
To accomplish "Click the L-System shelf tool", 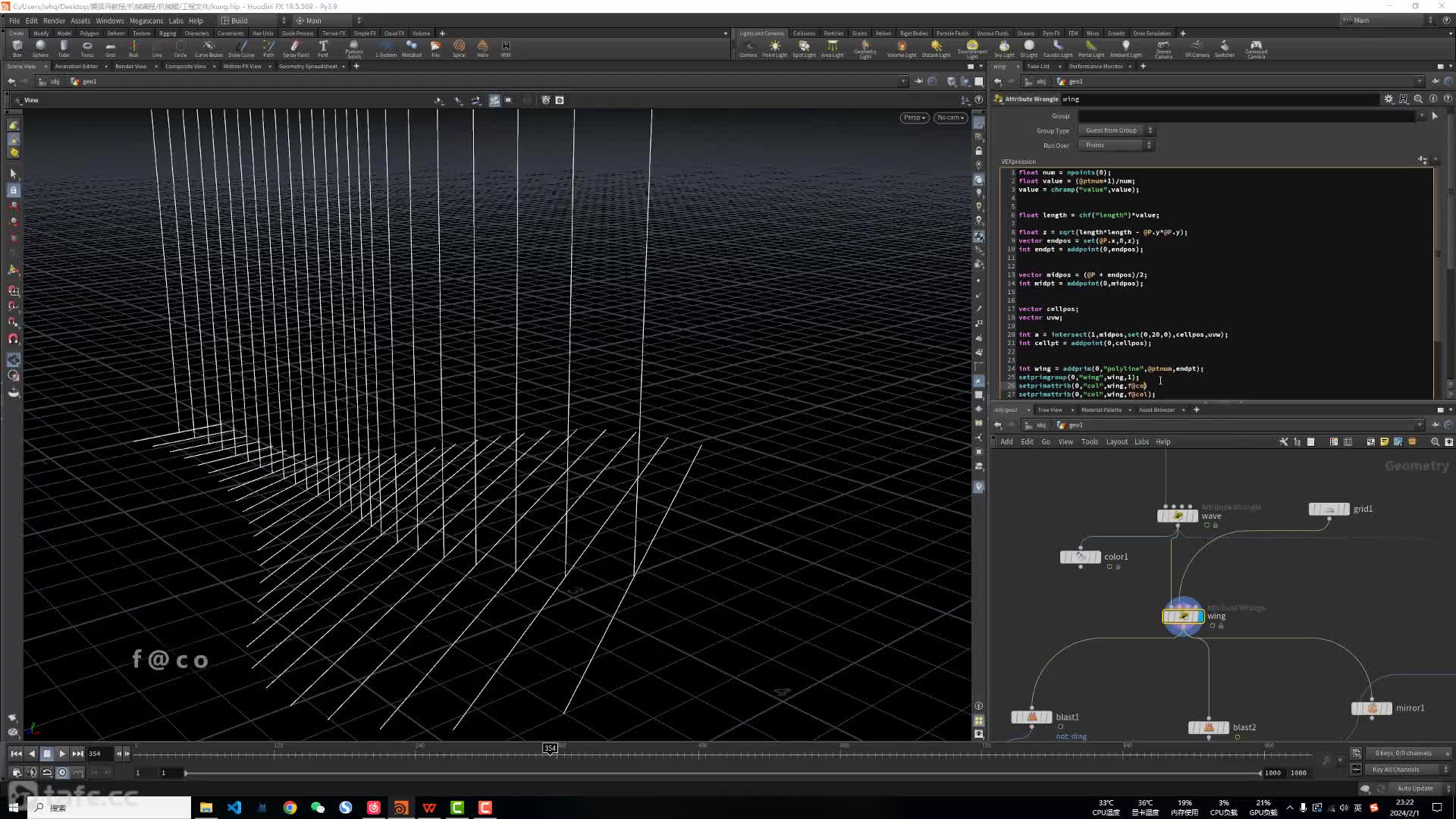I will pos(386,48).
